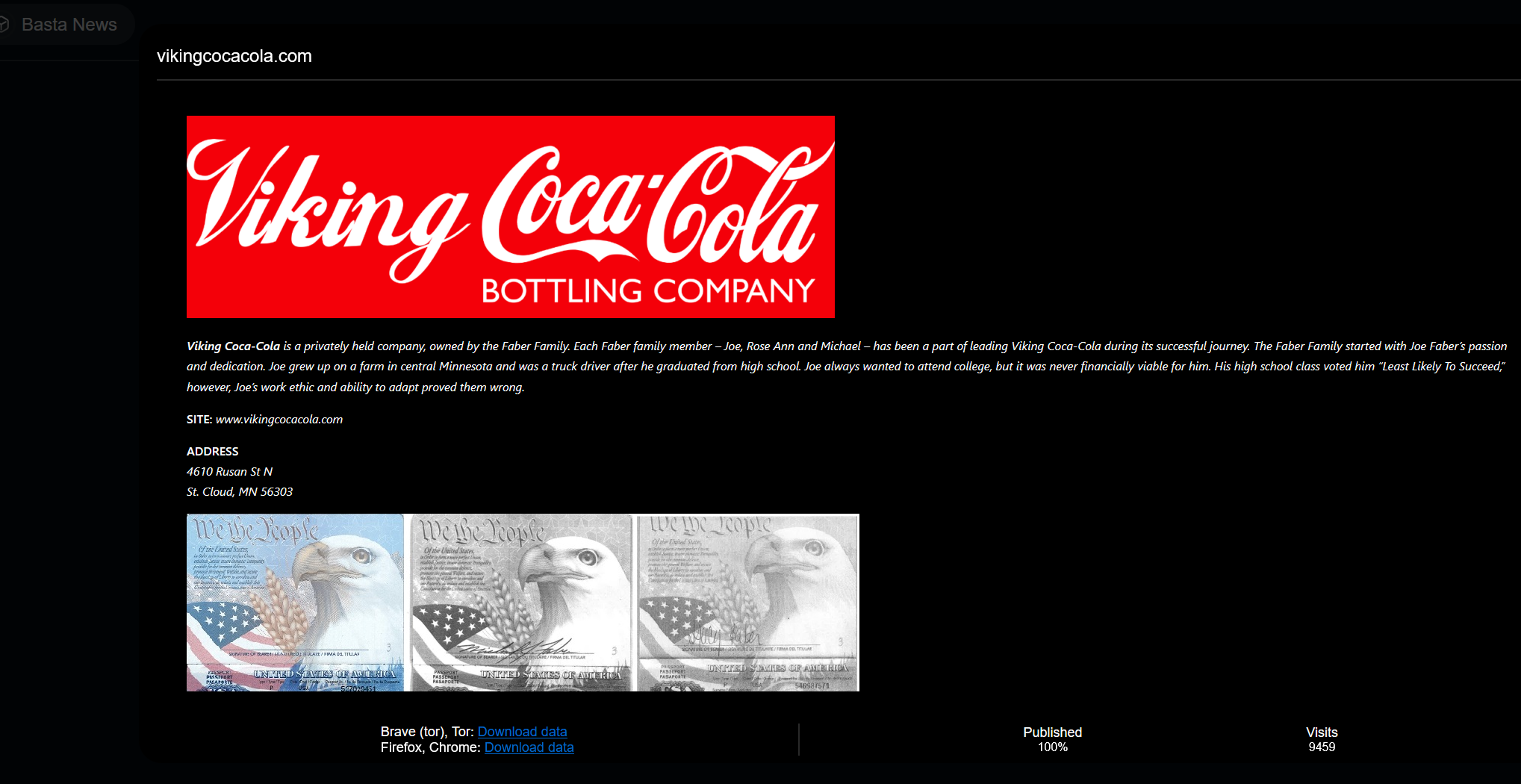Open the middle grayscale passport thumbnail
The width and height of the screenshot is (1521, 784).
[521, 602]
